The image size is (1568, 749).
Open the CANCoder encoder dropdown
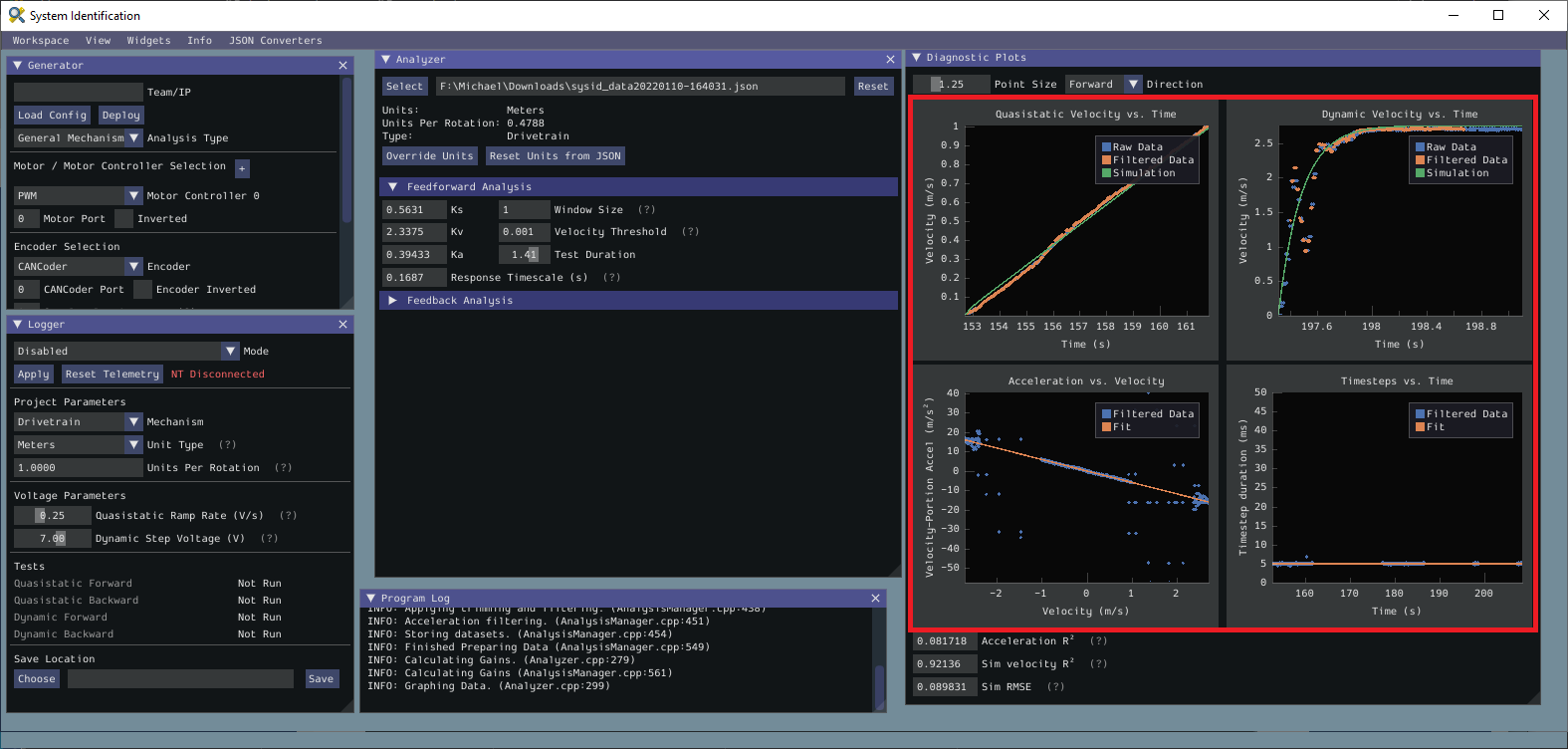coord(134,267)
